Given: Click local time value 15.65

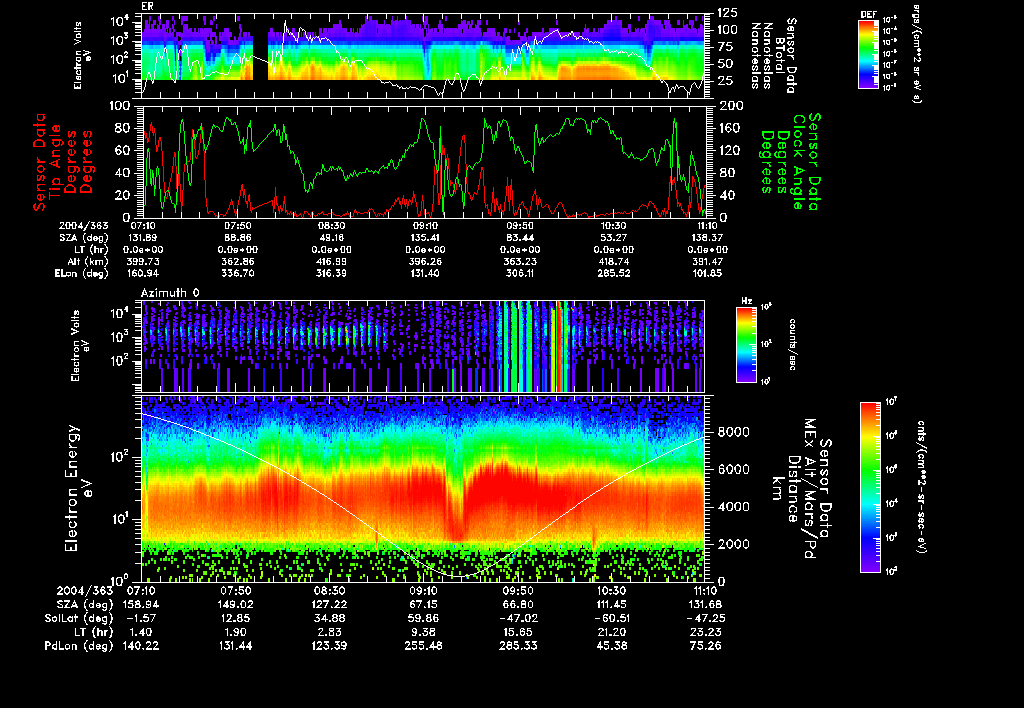Looking at the screenshot, I should click(517, 632).
